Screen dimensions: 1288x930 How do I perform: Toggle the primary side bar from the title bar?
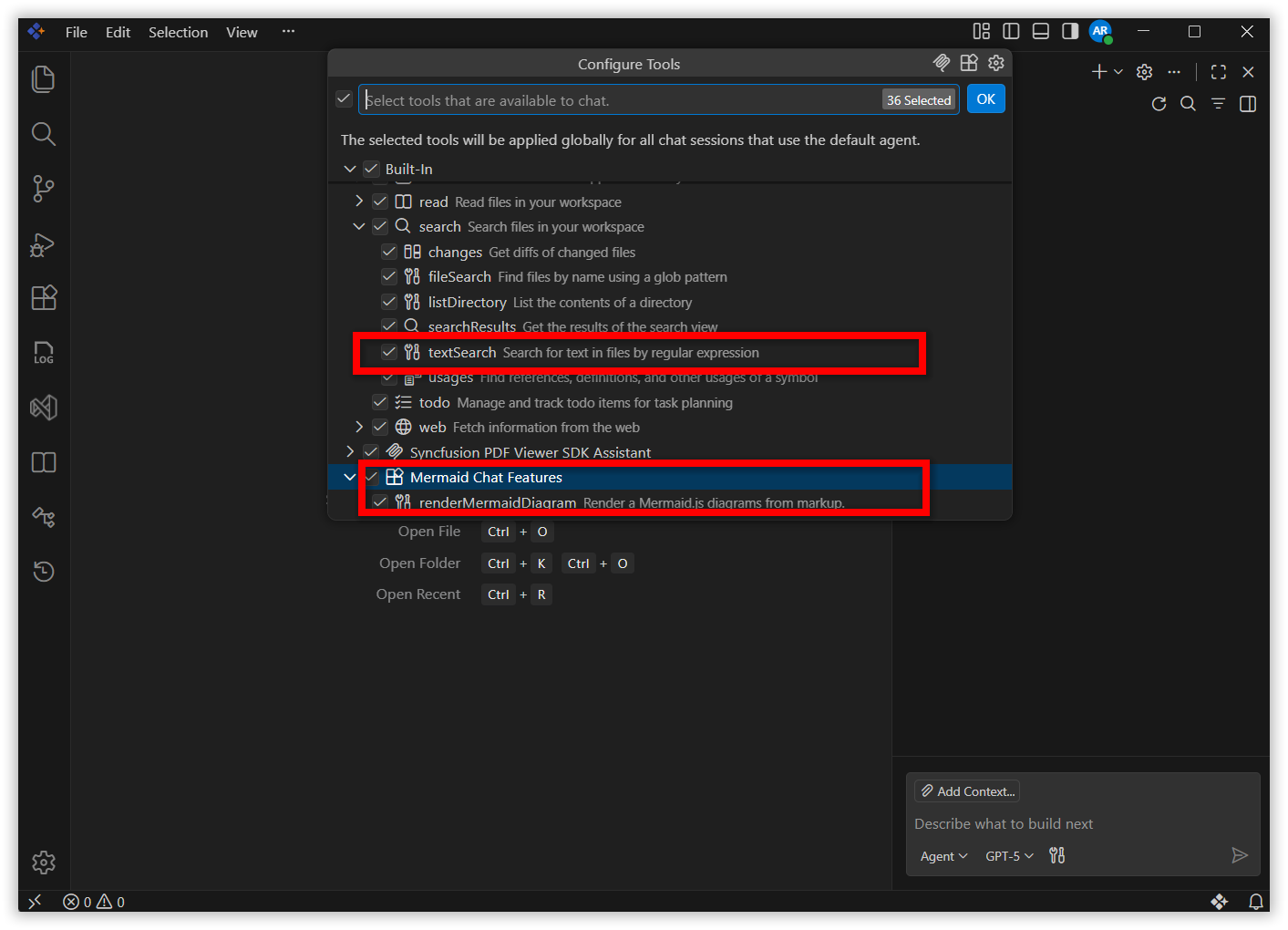click(x=1011, y=32)
